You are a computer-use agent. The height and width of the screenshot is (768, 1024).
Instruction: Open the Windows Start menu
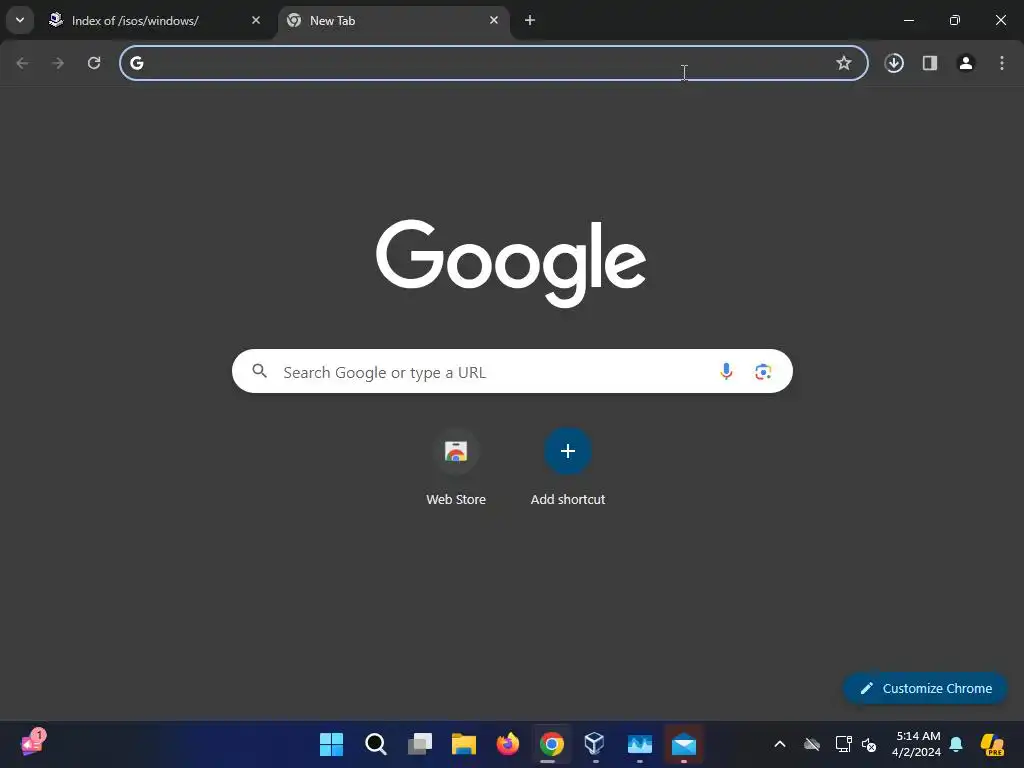pyautogui.click(x=331, y=744)
